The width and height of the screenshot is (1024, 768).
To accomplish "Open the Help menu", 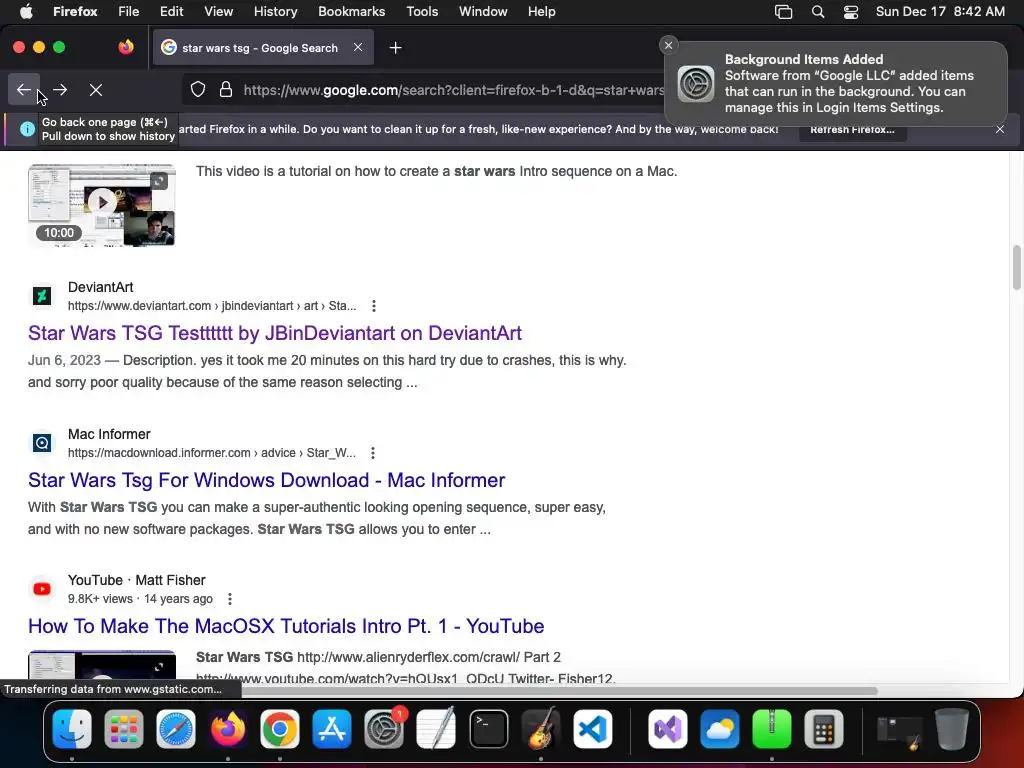I will 541,11.
